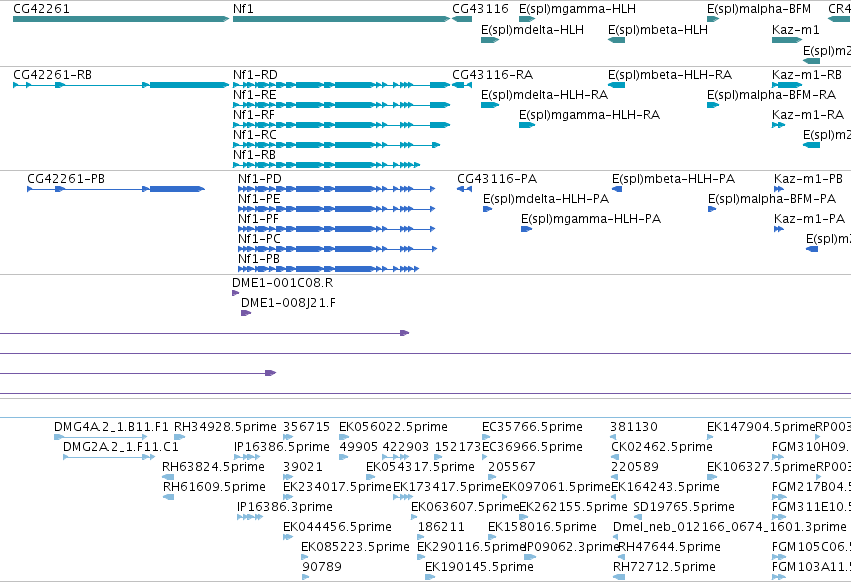Select EST EC35766.5prime
The height and width of the screenshot is (582, 851).
486,437
